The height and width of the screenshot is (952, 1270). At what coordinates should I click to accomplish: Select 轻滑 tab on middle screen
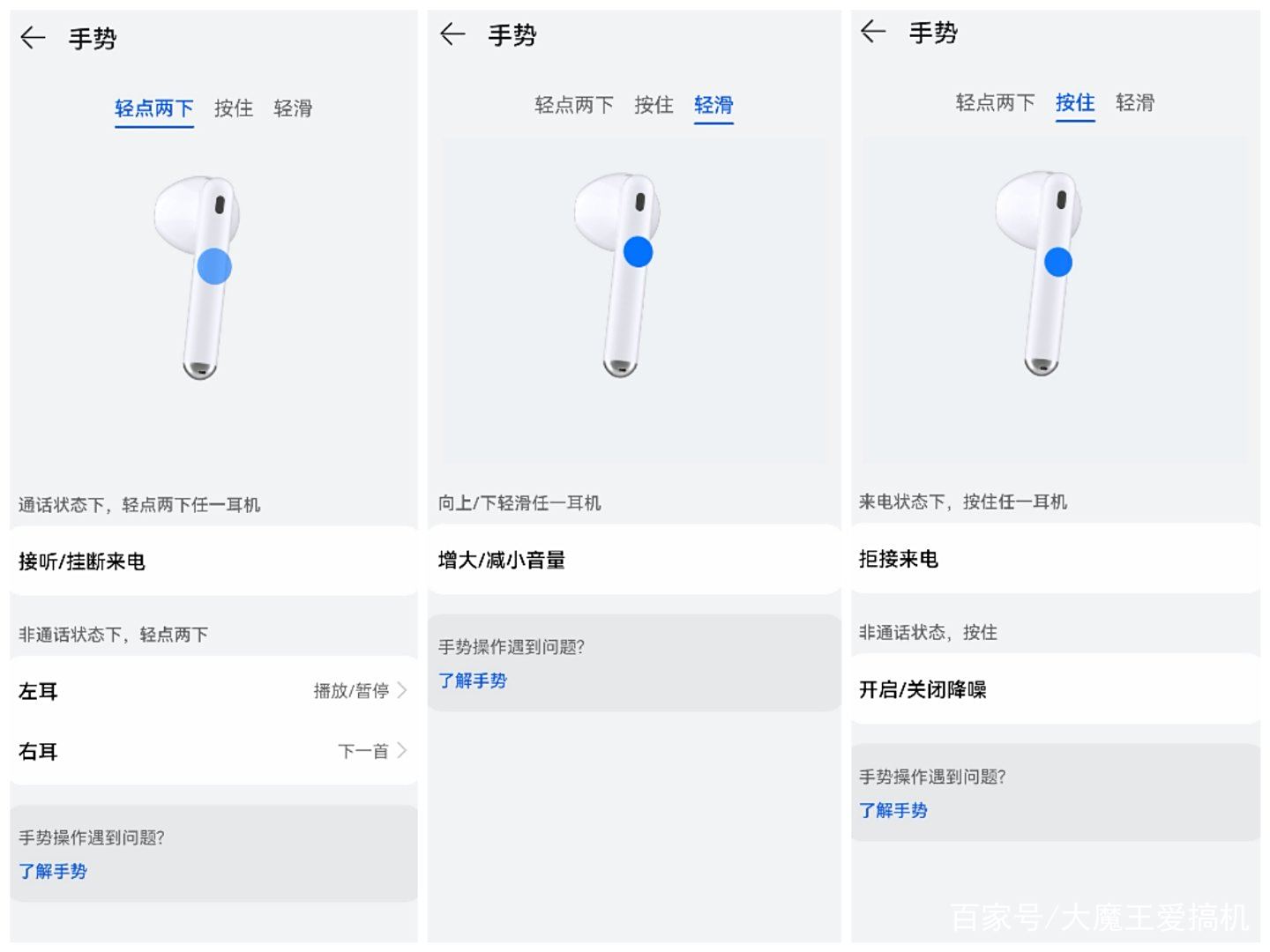pos(713,106)
